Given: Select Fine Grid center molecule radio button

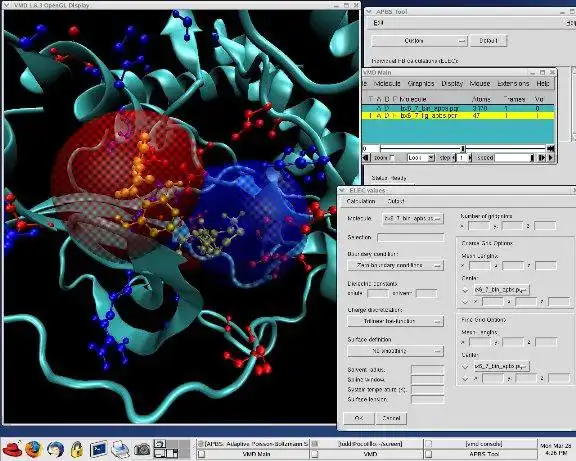Looking at the screenshot, I should pyautogui.click(x=465, y=367).
